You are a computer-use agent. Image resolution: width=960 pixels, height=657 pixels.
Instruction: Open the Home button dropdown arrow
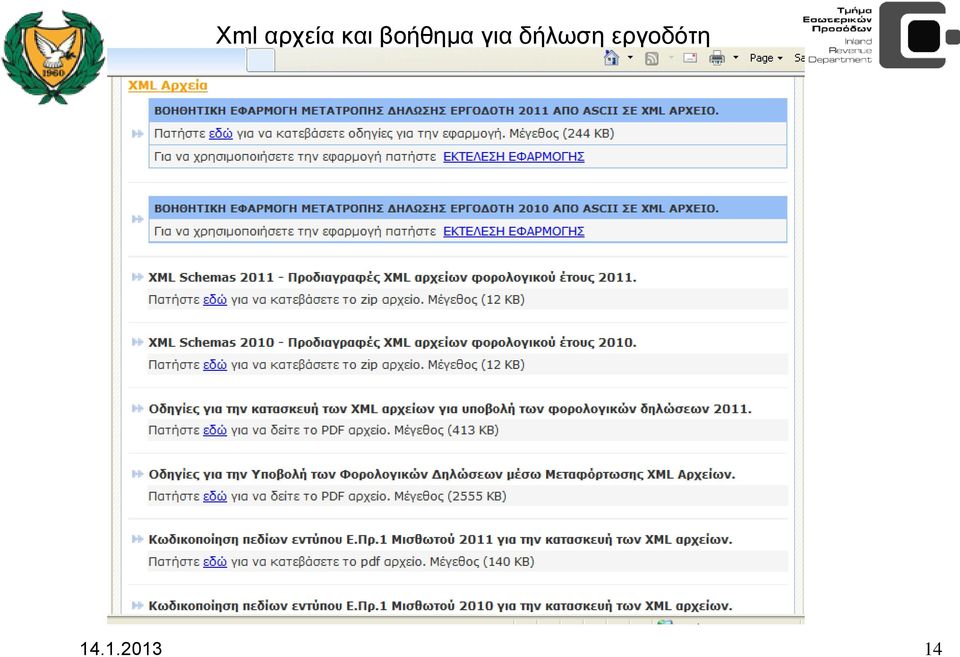click(x=630, y=58)
